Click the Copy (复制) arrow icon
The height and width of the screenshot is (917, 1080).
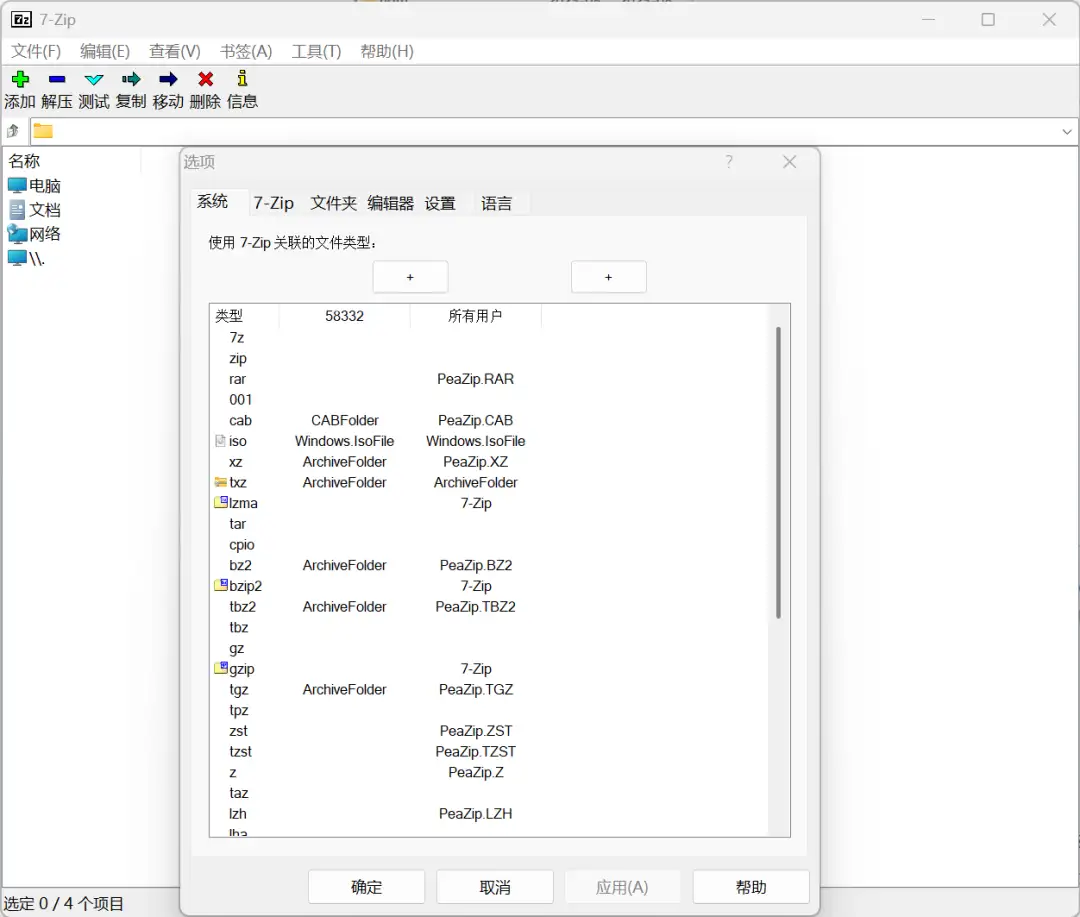click(131, 79)
